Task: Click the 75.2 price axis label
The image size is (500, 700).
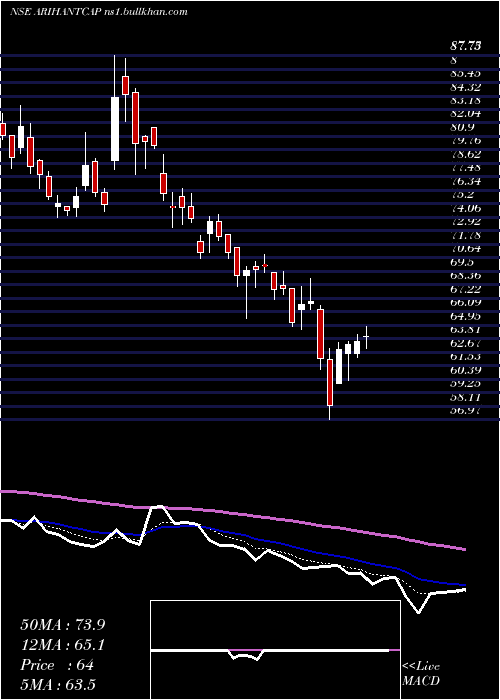Action: click(x=462, y=195)
